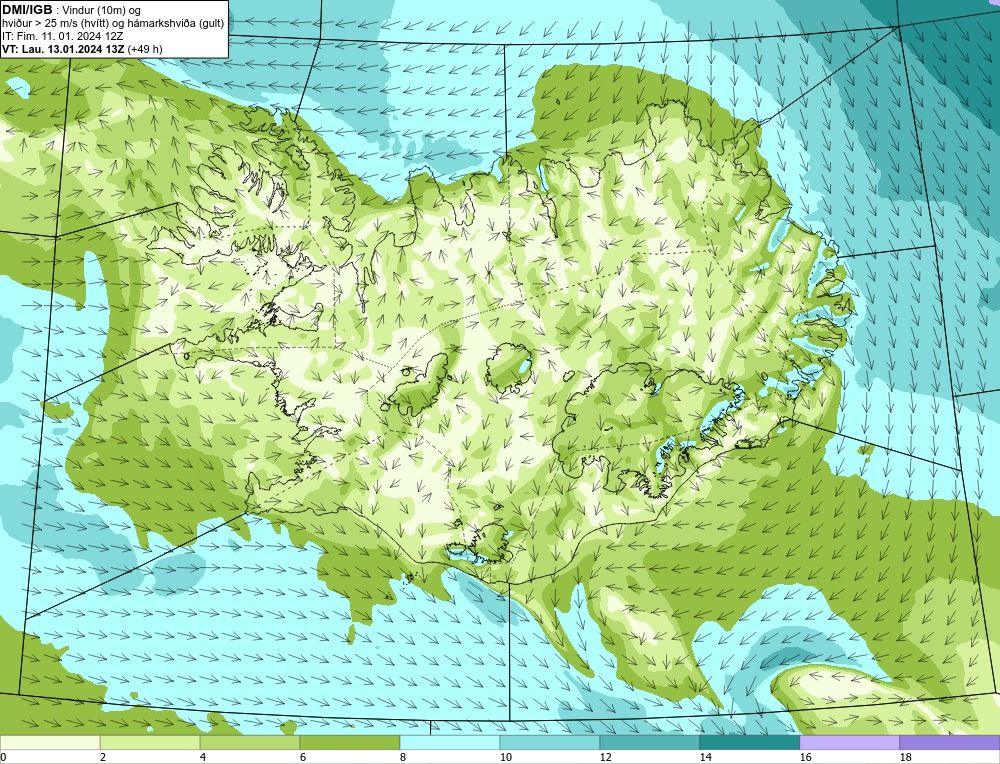
Task: Click the 'IT: Fim. 11. 01. 2024 12Z' line
Action: pos(62,36)
